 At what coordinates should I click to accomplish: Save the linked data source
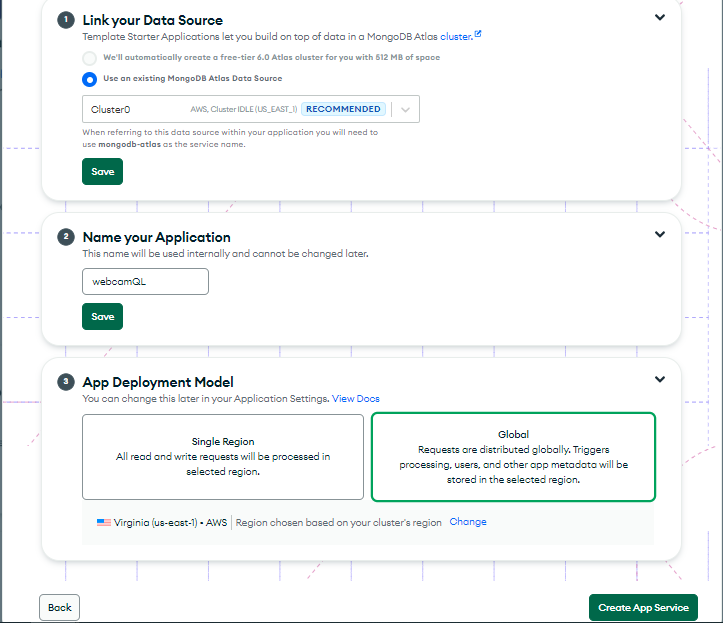[102, 172]
